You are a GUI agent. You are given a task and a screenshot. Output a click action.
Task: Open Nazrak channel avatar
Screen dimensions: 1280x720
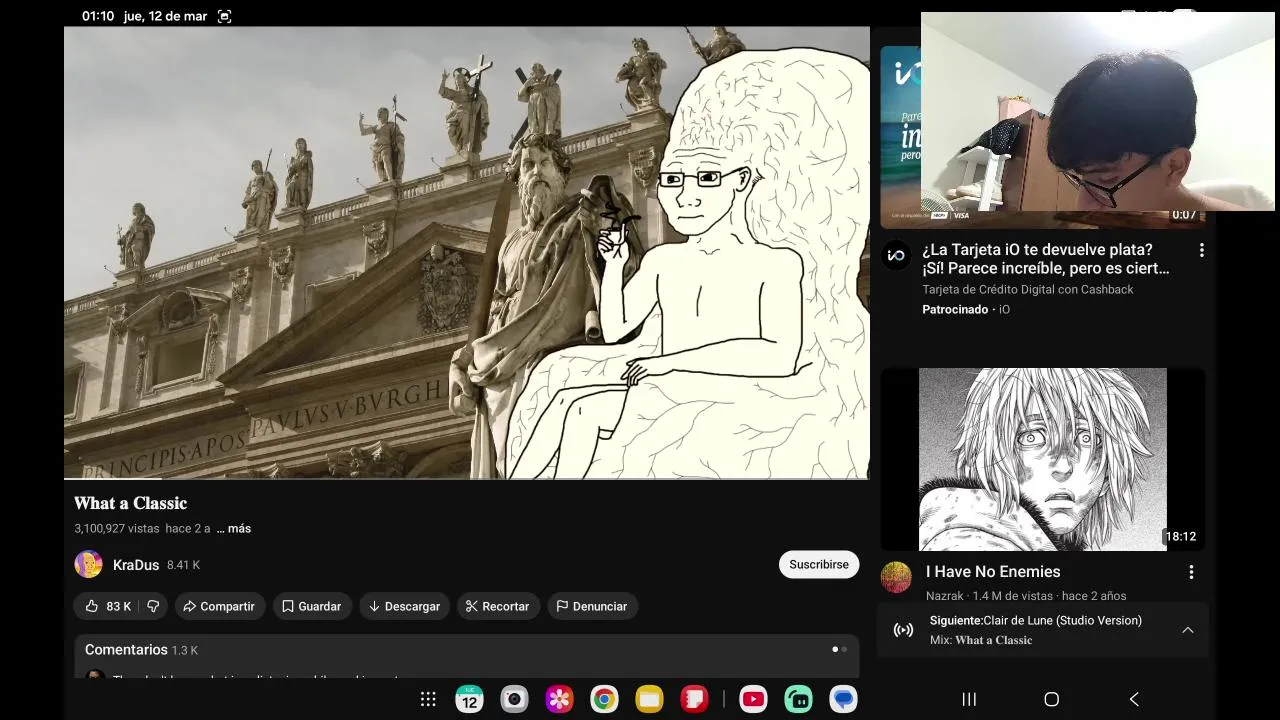point(896,577)
